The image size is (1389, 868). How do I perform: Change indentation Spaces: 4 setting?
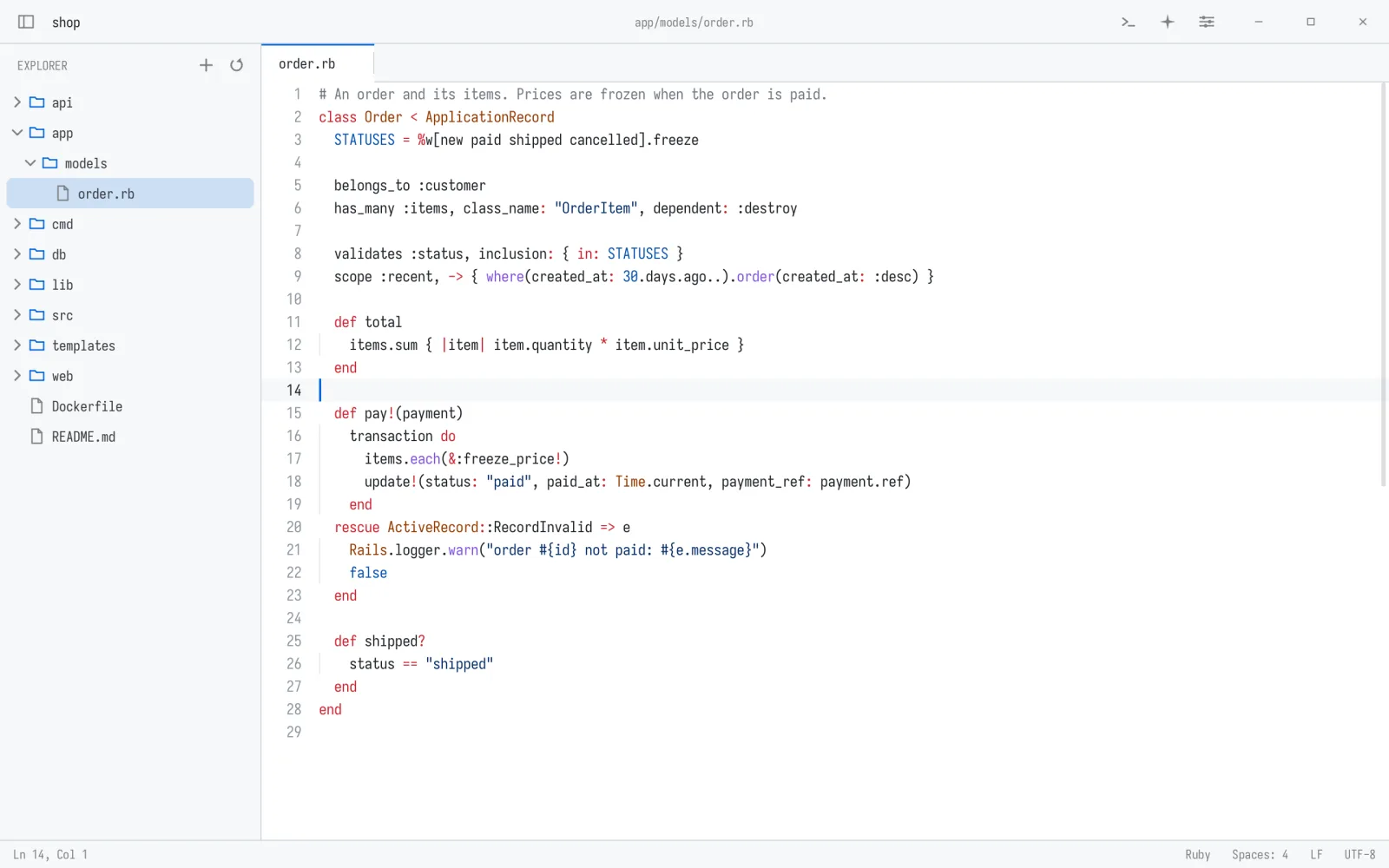(1260, 855)
